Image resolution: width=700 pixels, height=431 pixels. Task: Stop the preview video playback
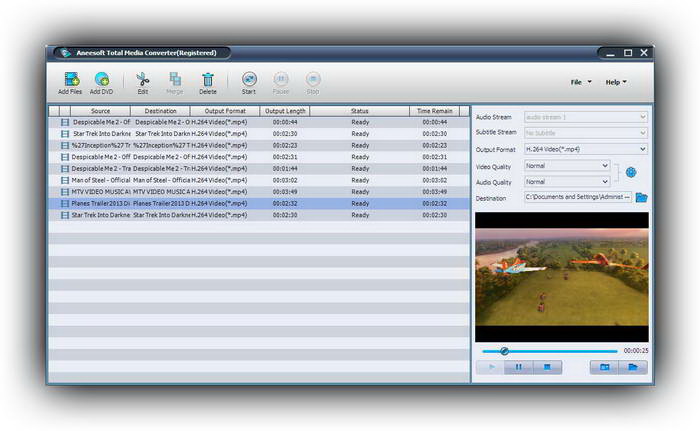click(547, 367)
